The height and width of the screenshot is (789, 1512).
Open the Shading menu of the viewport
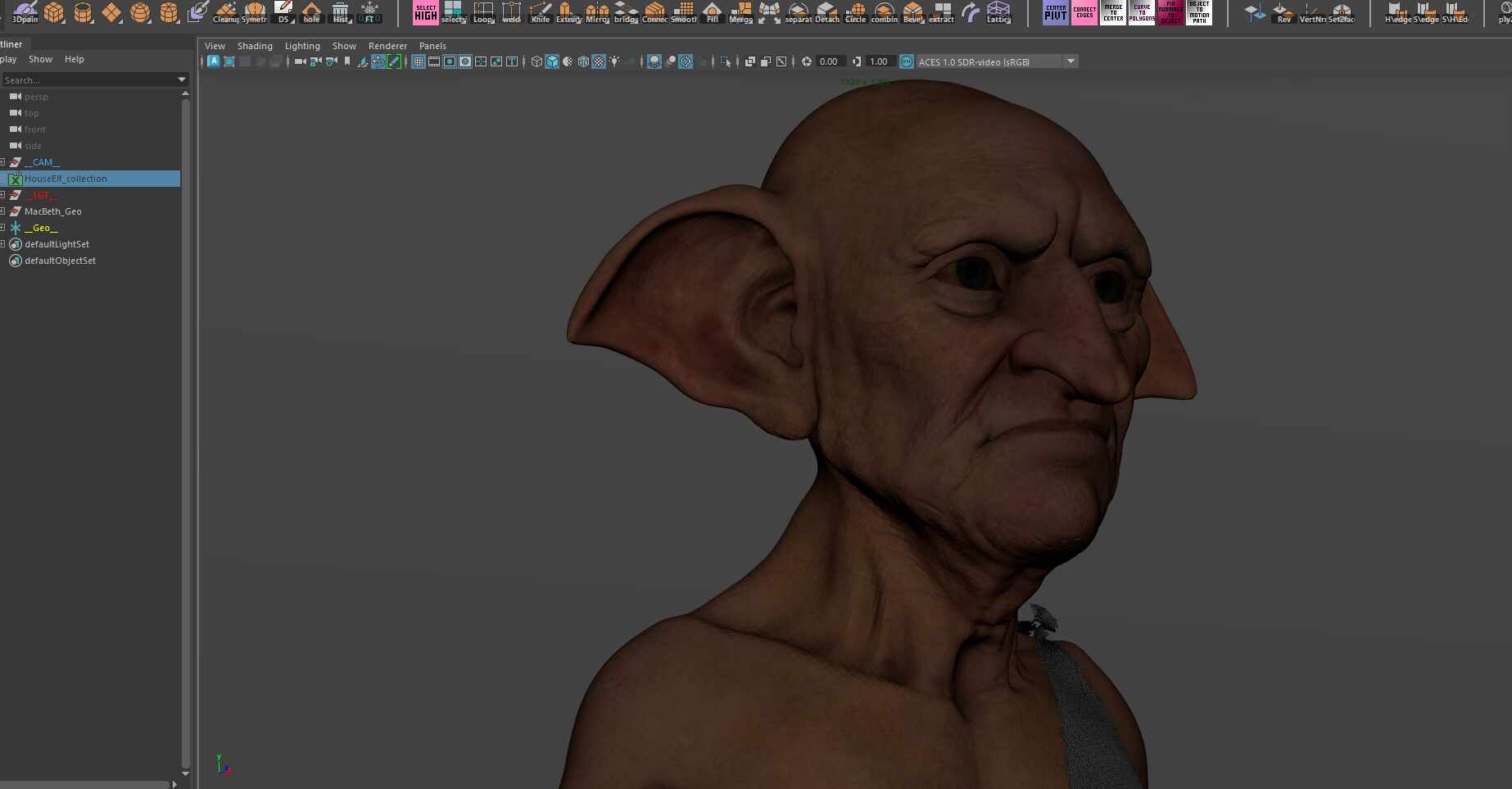coord(255,46)
